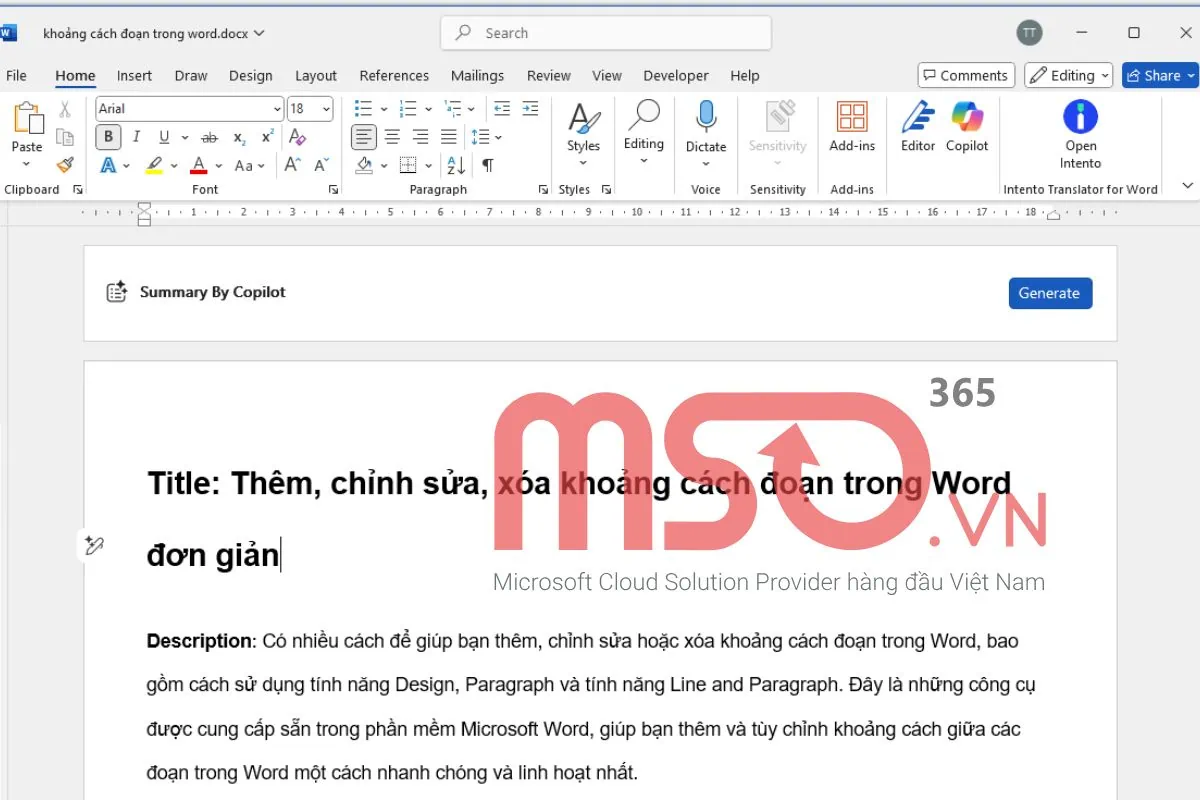
Task: Apply the yellow text highlight color
Action: [x=154, y=165]
